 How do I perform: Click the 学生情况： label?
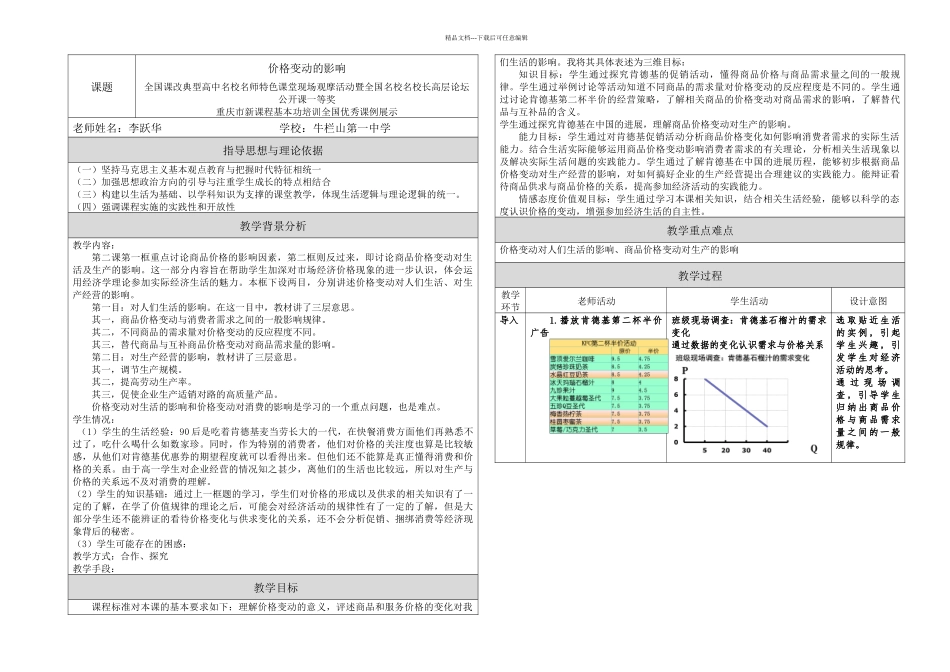pos(93,419)
